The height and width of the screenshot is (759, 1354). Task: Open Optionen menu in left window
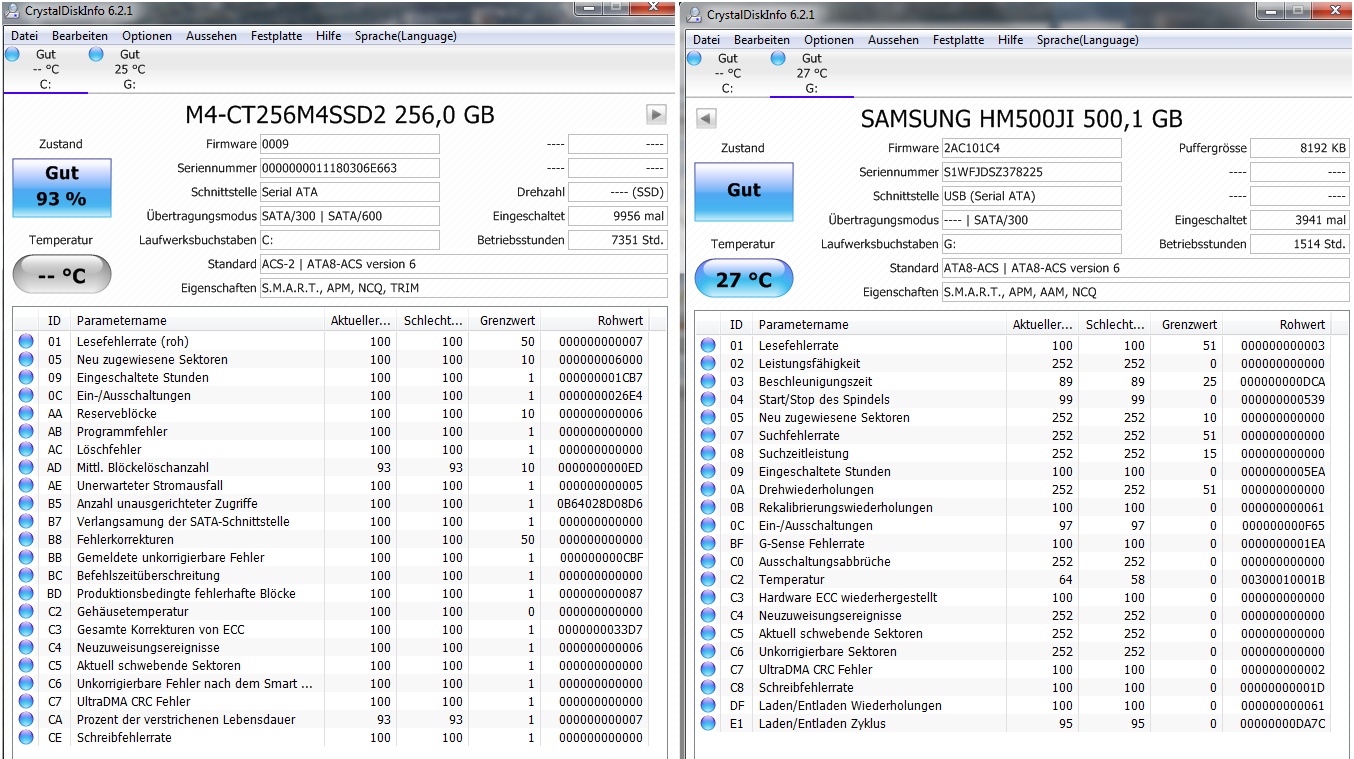point(147,36)
